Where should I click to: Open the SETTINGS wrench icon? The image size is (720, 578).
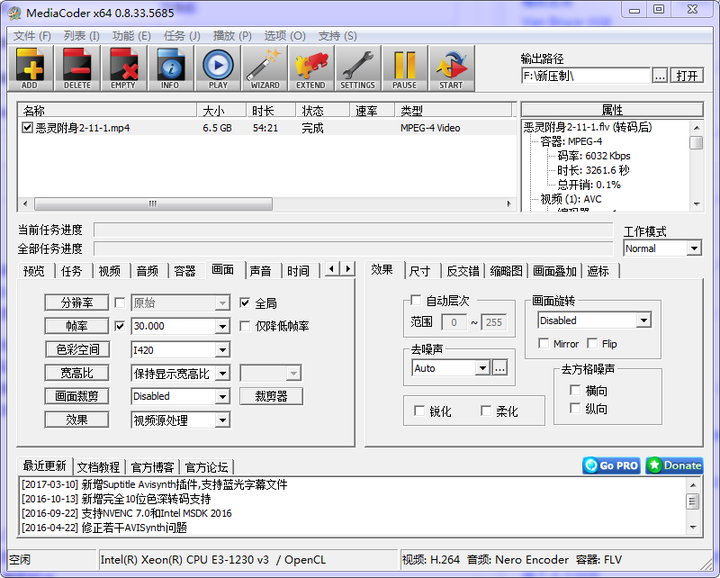click(358, 68)
